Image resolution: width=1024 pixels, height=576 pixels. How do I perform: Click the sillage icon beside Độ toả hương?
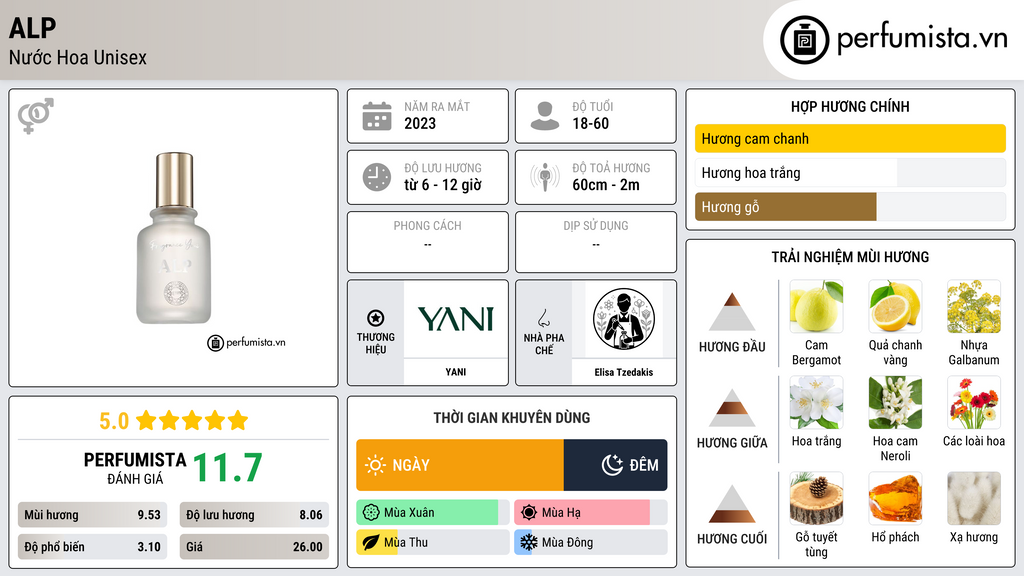pyautogui.click(x=545, y=177)
